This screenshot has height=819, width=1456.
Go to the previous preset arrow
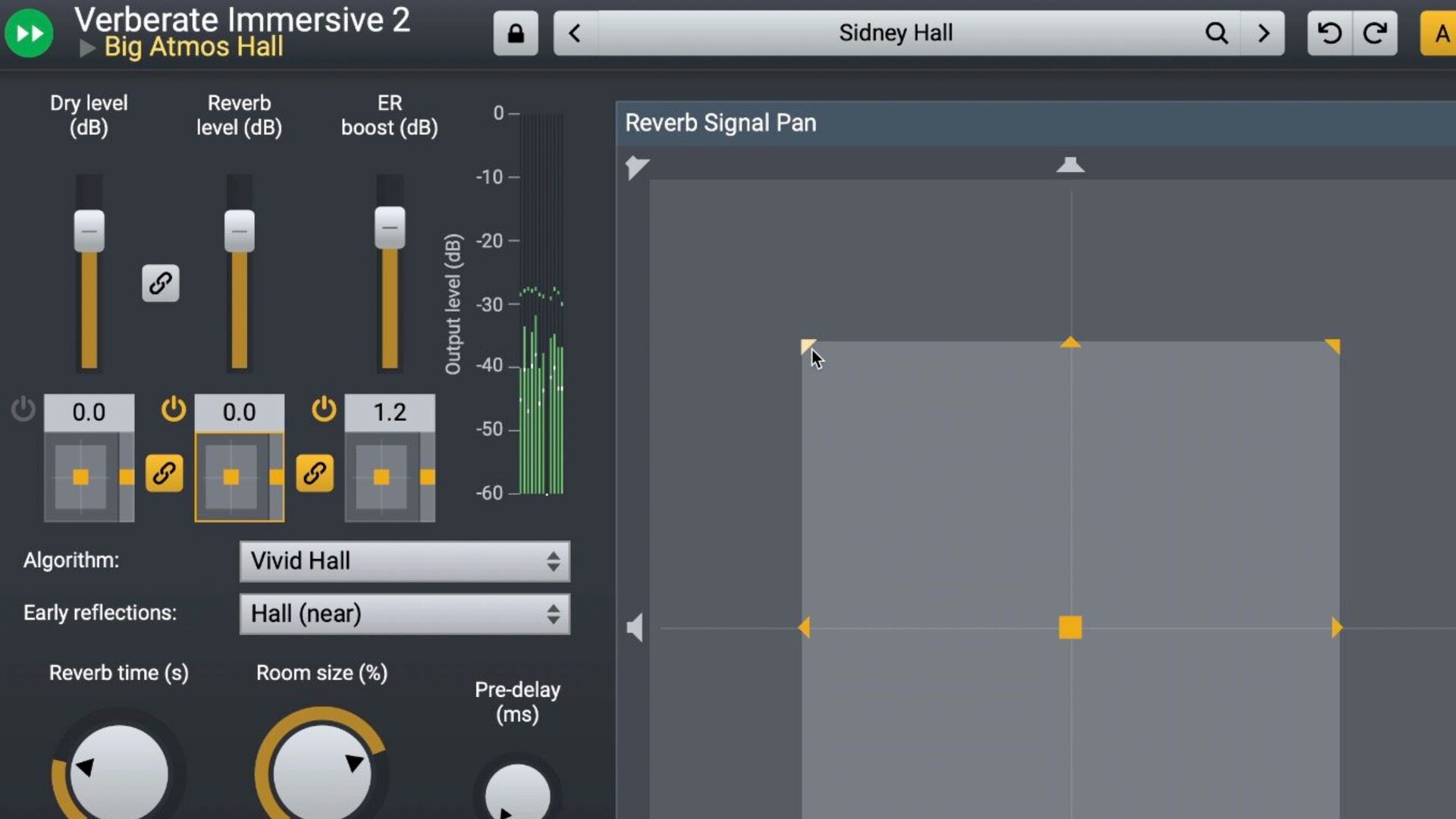[575, 33]
